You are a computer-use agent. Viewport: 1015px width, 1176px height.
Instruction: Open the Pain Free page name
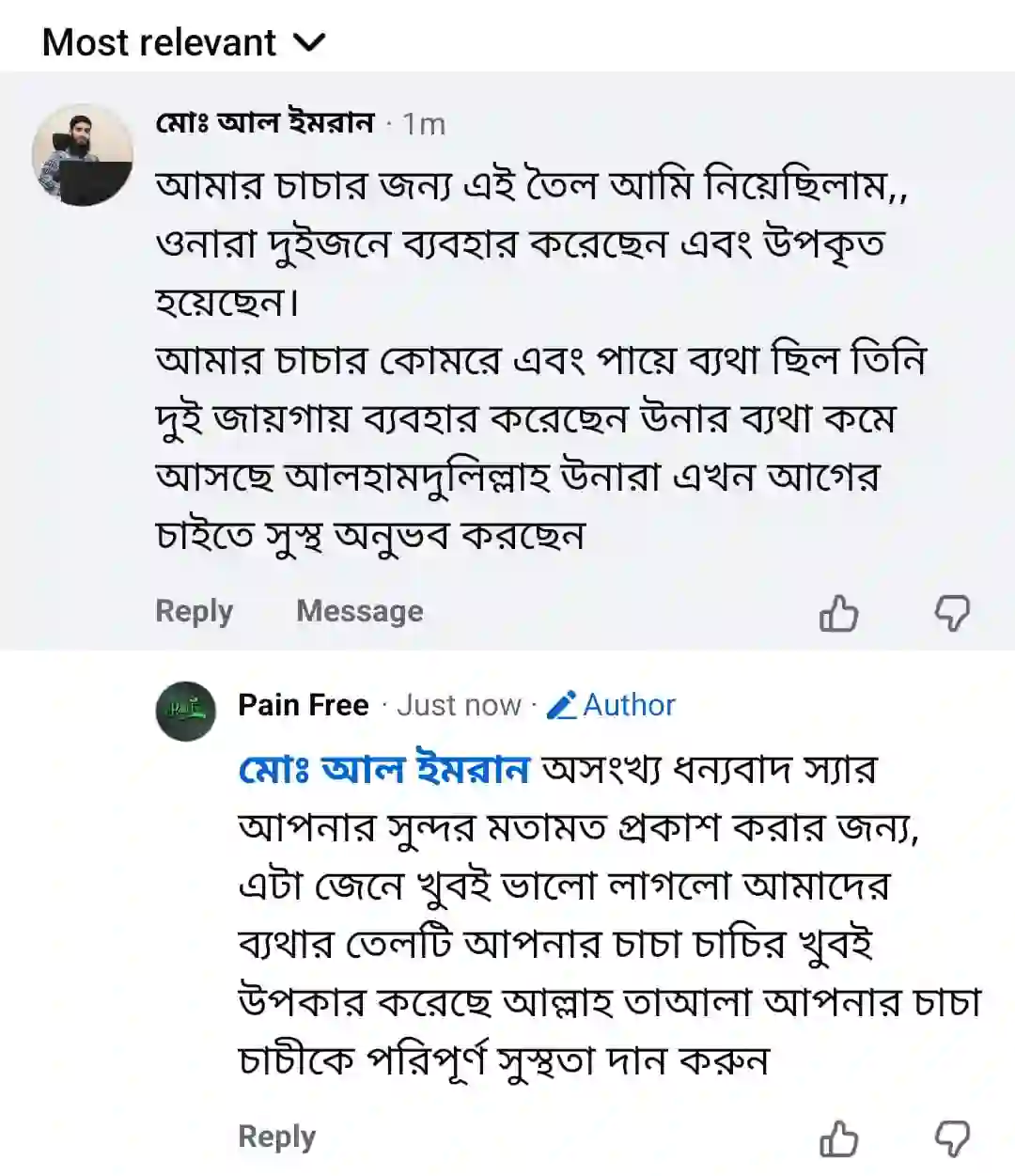(303, 705)
